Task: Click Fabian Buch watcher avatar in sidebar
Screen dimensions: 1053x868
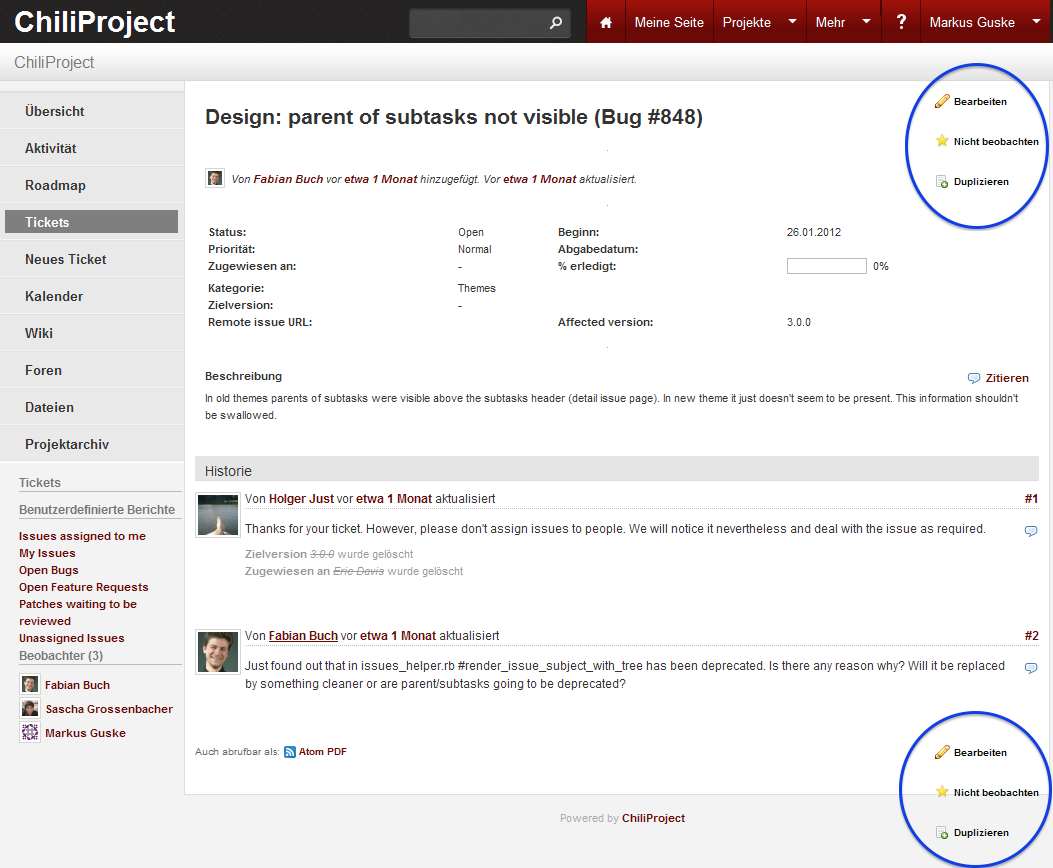Action: point(30,684)
